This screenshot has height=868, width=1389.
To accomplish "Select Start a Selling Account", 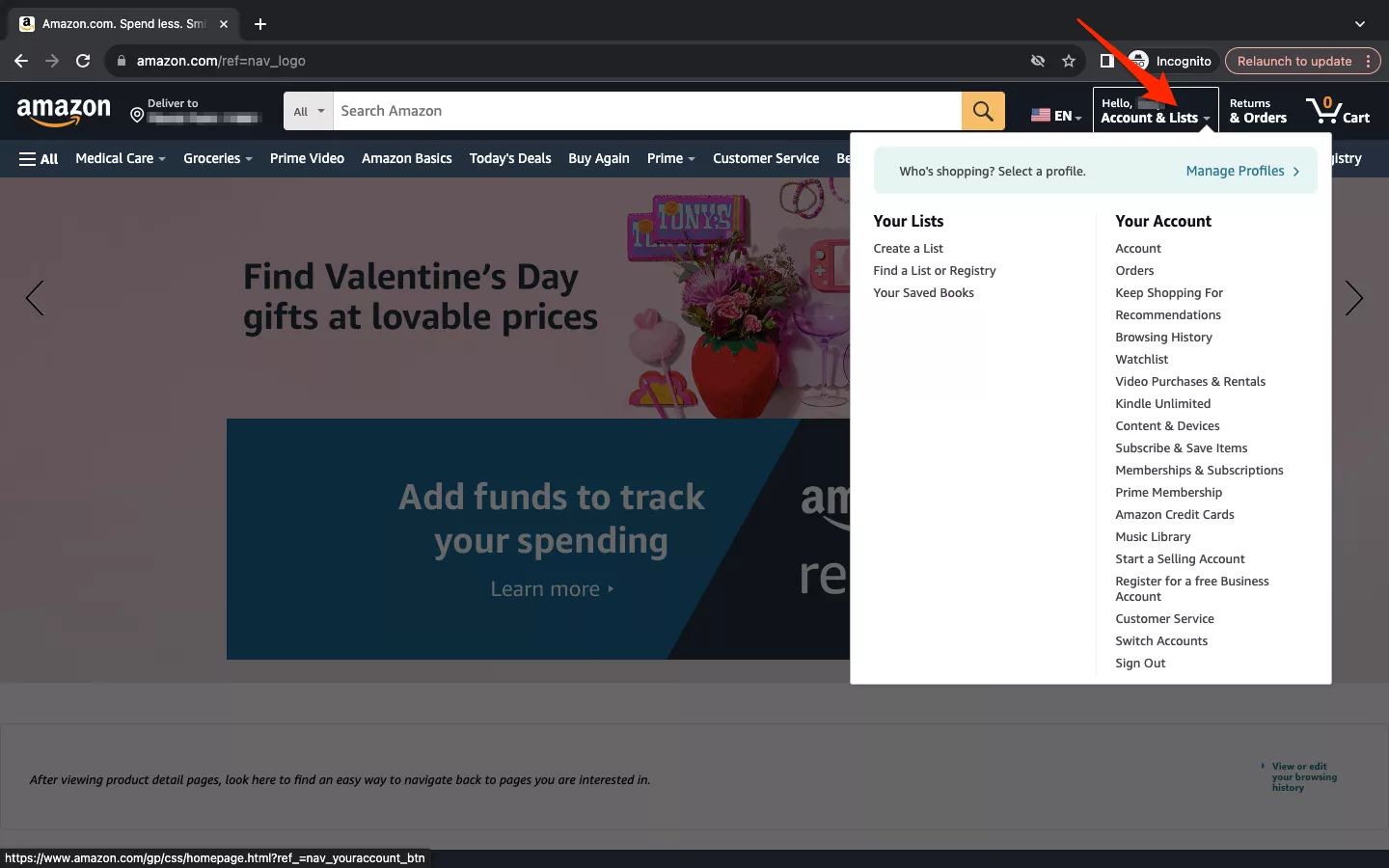I will (x=1180, y=559).
